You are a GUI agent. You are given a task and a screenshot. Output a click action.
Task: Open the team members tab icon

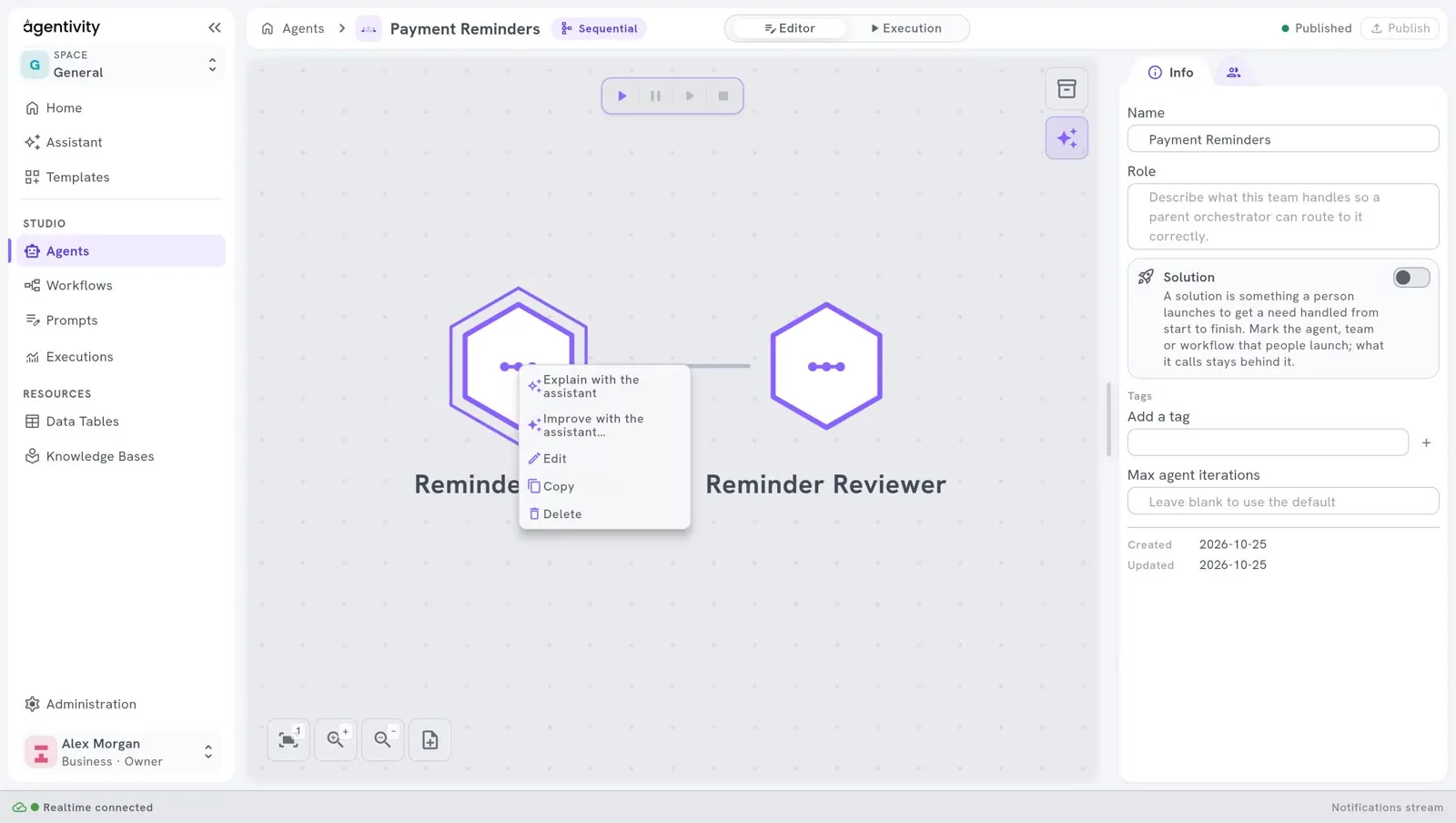pos(1233,73)
